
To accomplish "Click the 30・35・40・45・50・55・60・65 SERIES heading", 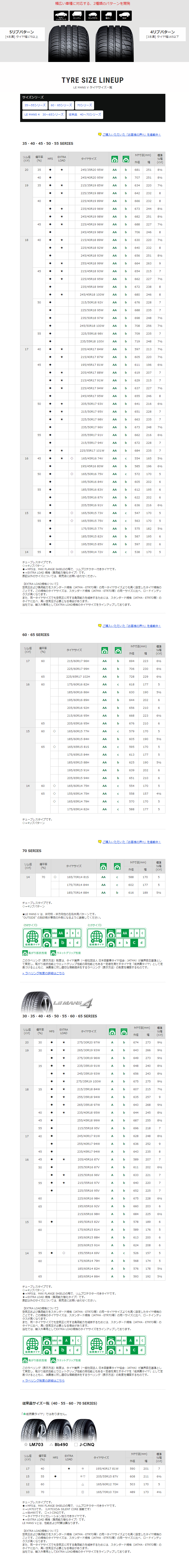I will [60, 1016].
